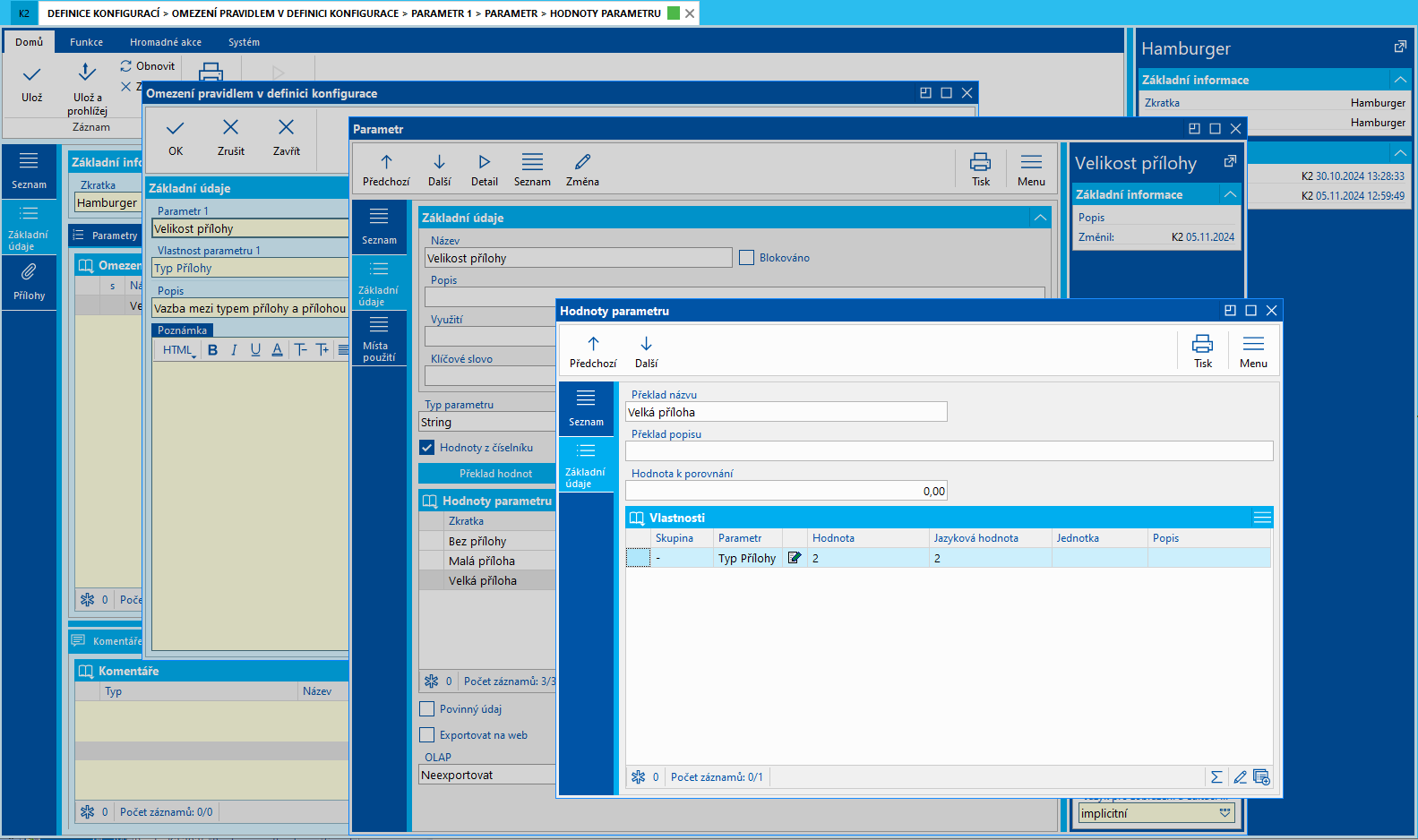Click the sum icon in Vlastnosti footer
The width and height of the screenshot is (1418, 840).
(1216, 777)
